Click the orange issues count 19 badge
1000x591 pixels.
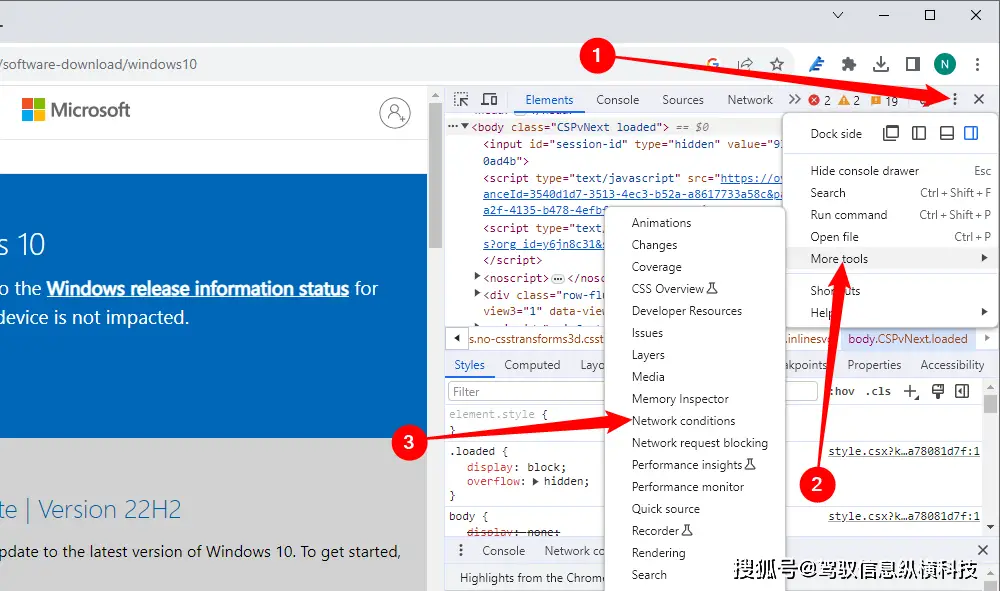click(885, 101)
